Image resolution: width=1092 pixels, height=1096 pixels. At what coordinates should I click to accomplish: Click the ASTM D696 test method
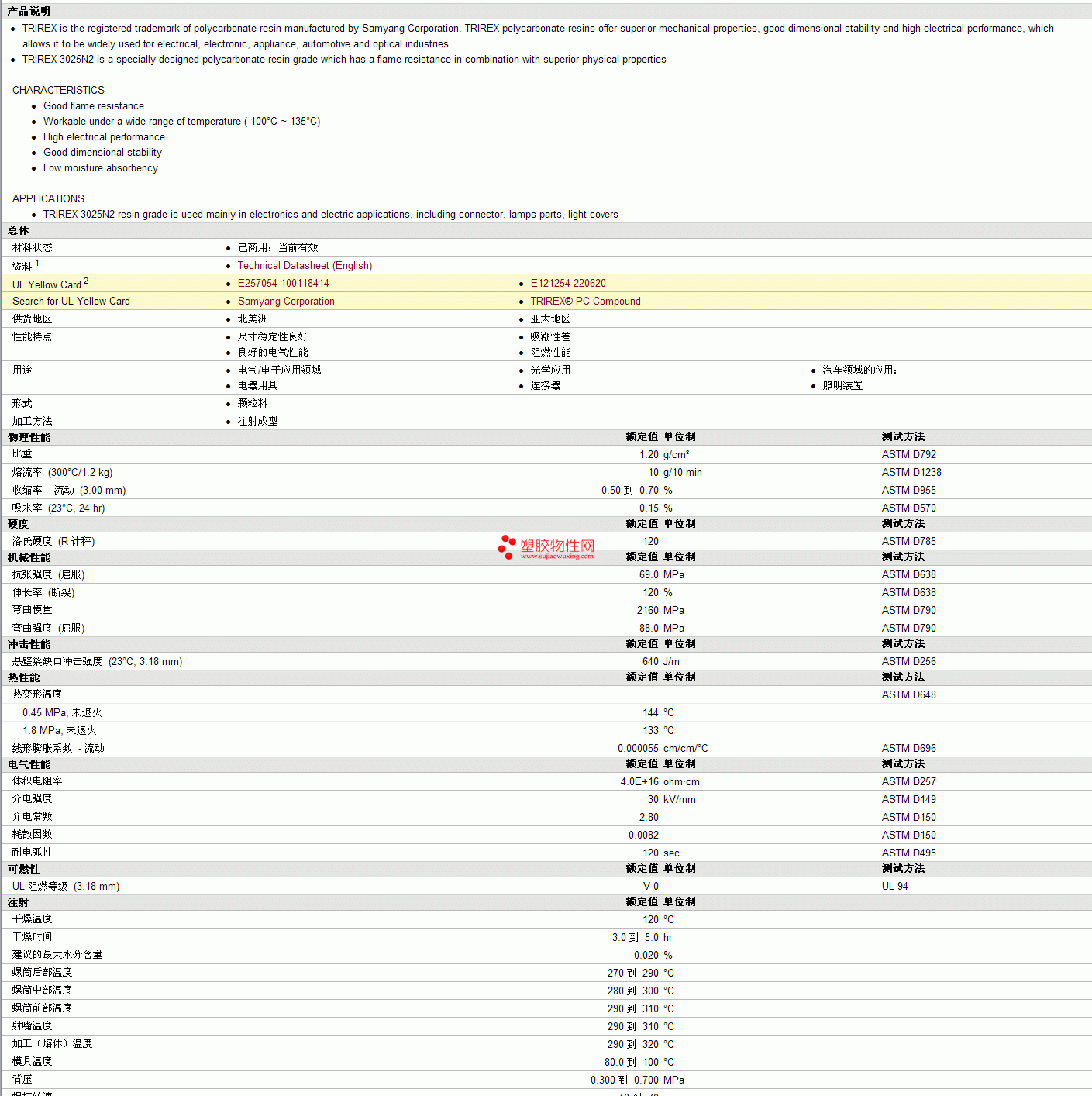[908, 748]
